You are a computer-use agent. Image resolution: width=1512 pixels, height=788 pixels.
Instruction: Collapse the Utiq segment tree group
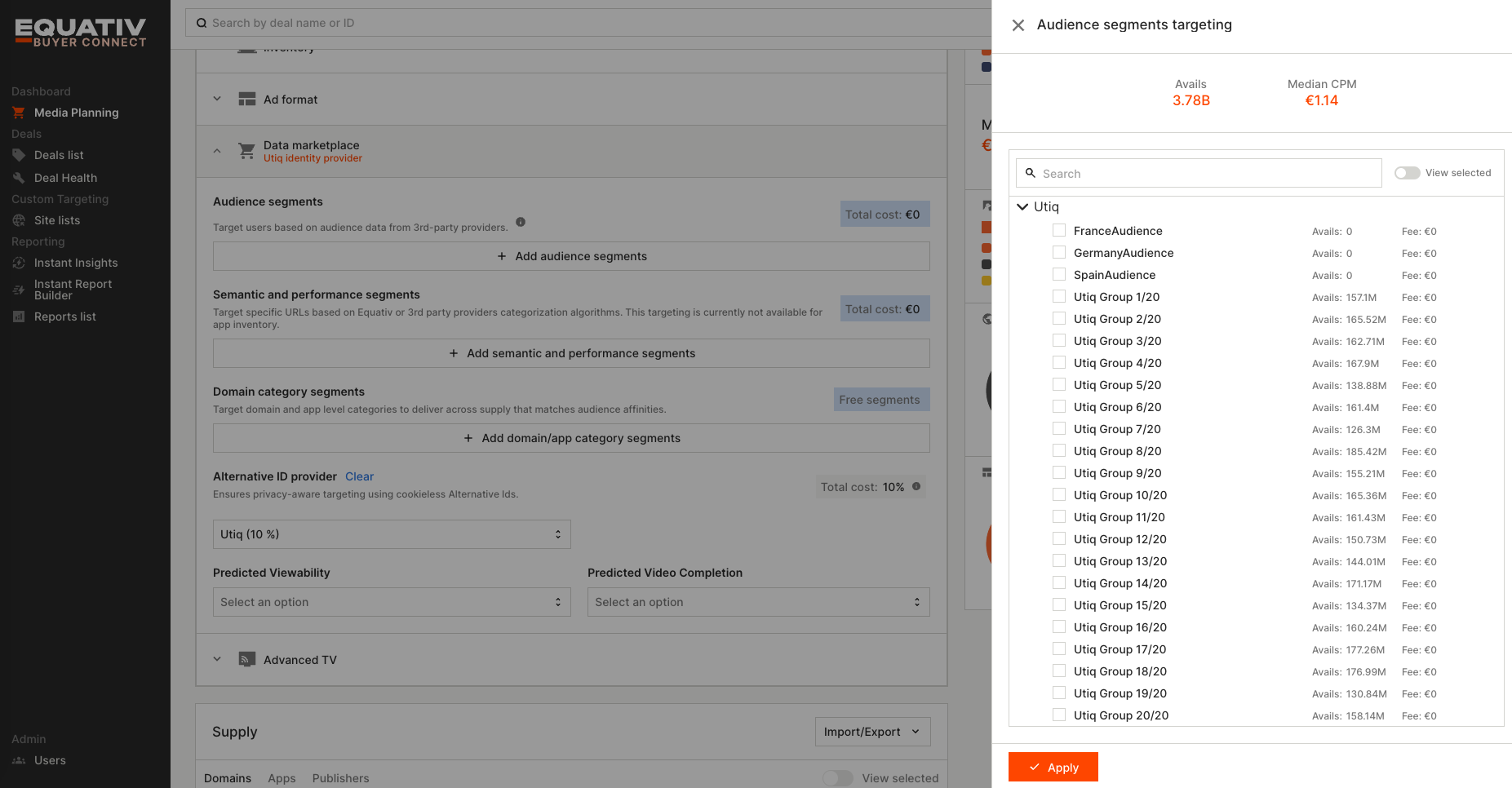pos(1022,207)
